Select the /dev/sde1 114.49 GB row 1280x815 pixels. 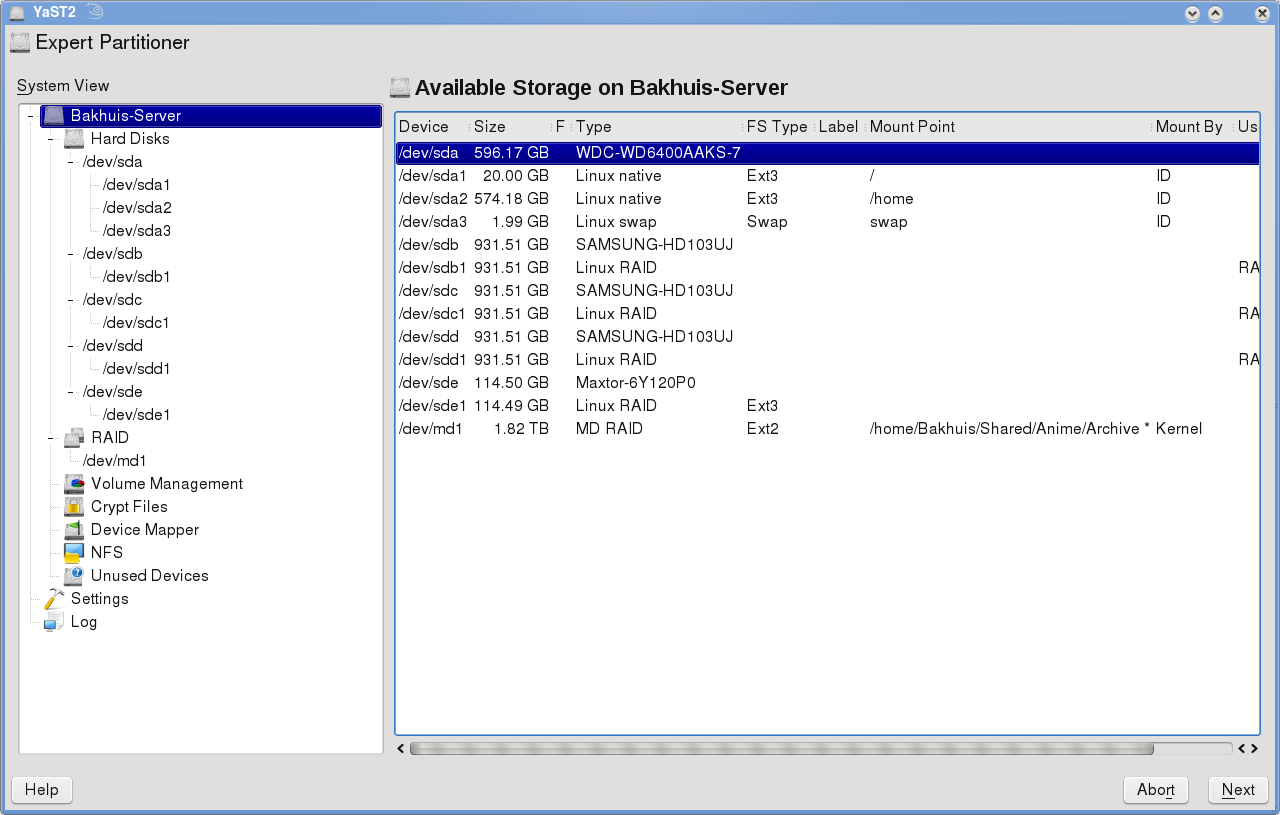click(827, 406)
